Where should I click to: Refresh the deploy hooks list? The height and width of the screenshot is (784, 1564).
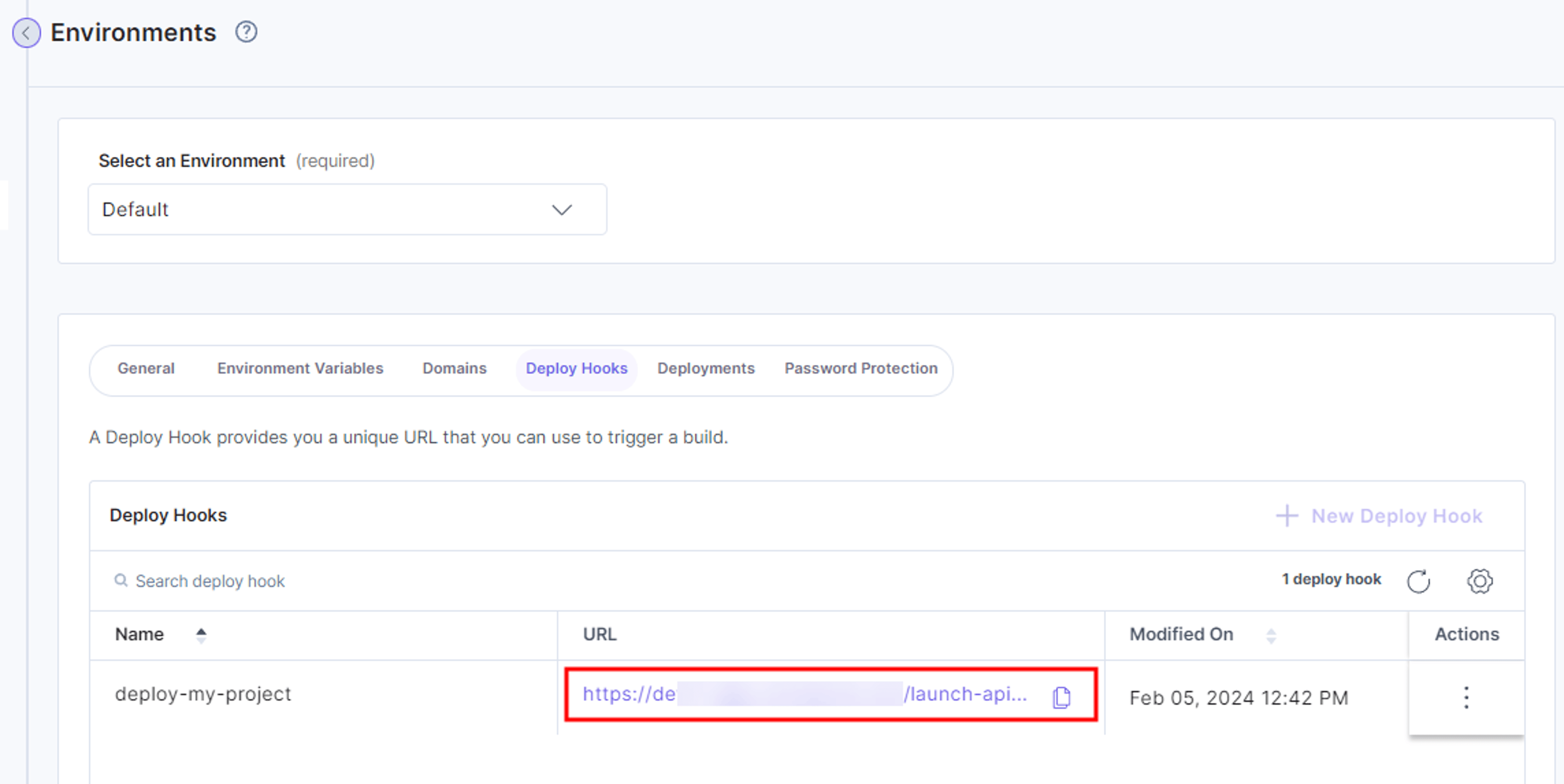pos(1418,581)
